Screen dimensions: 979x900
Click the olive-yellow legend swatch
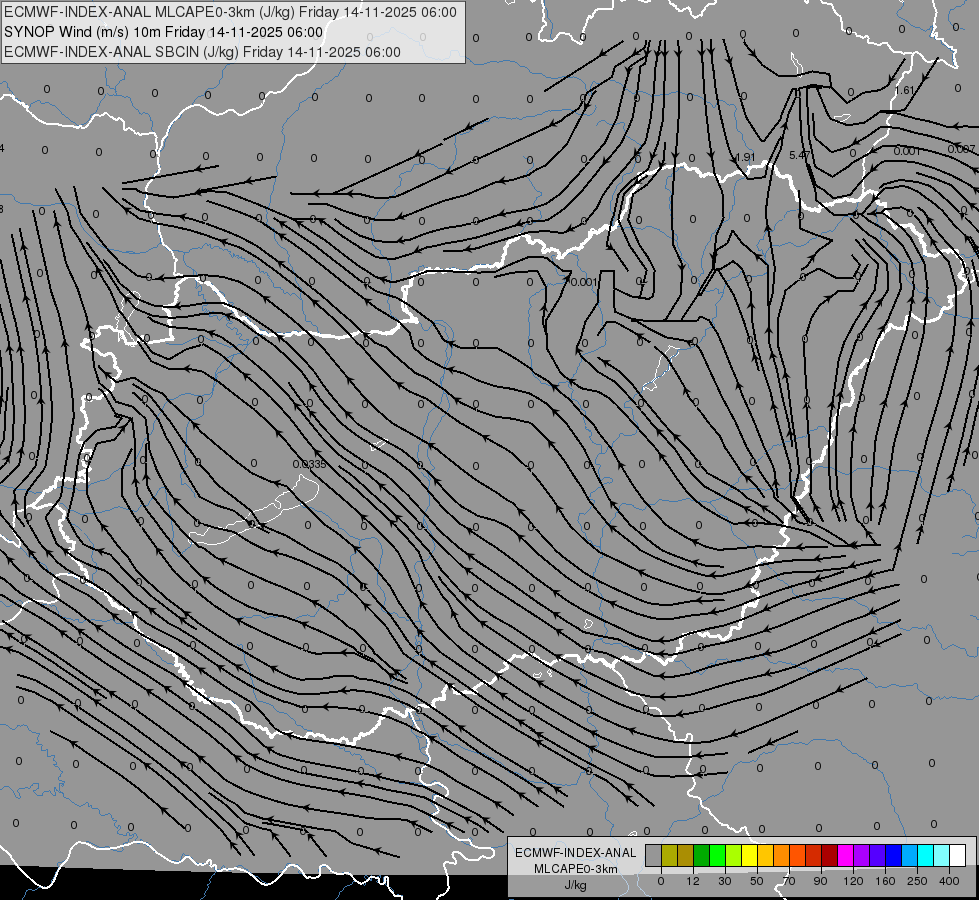pos(669,855)
